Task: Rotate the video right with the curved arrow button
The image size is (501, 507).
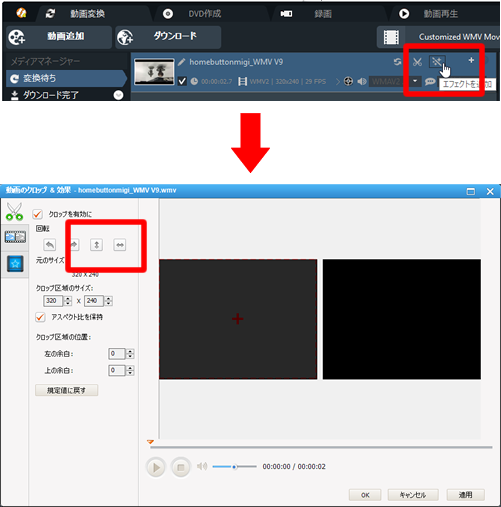Action: (74, 245)
